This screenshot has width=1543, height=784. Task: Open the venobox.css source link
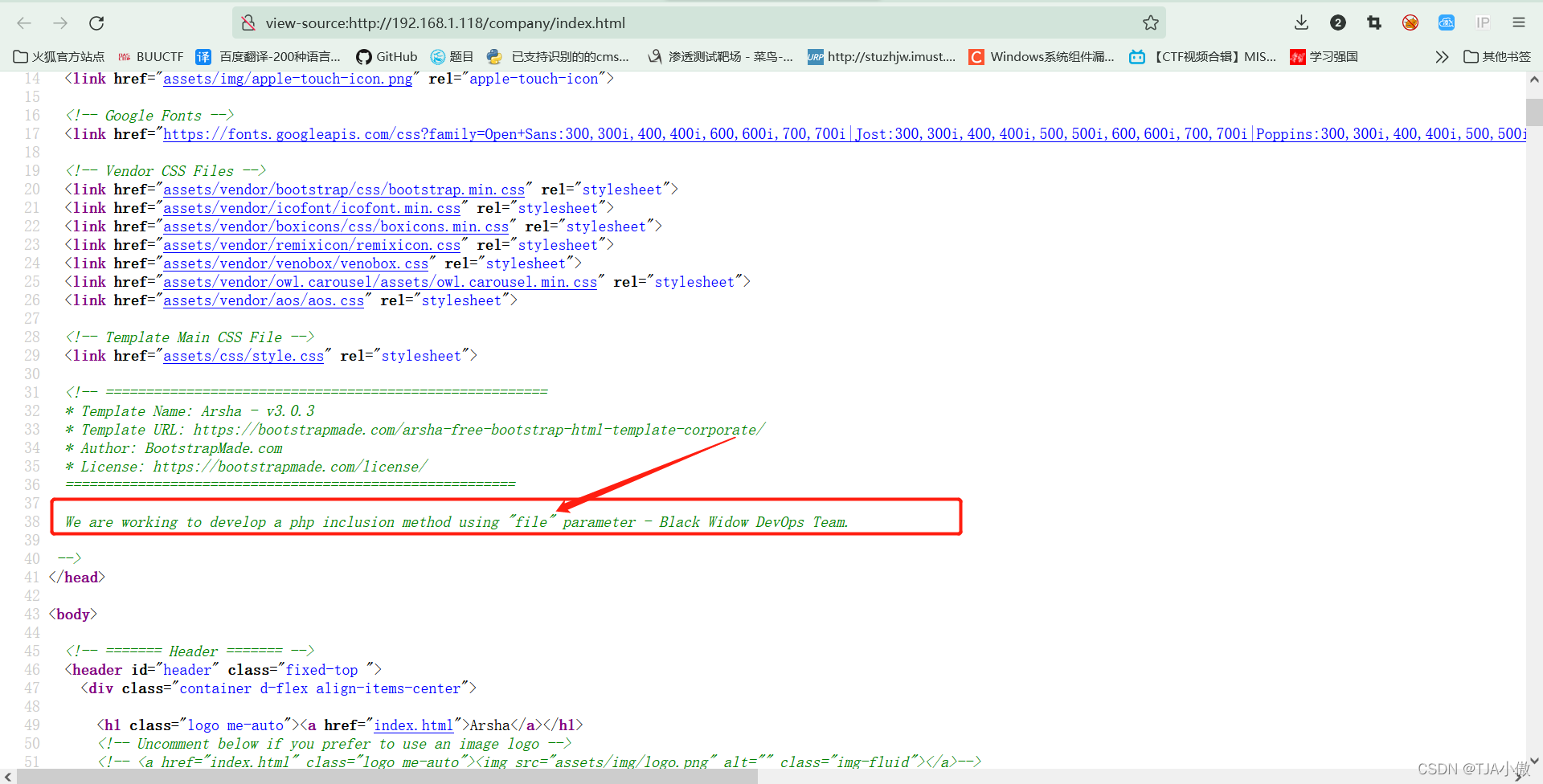296,263
